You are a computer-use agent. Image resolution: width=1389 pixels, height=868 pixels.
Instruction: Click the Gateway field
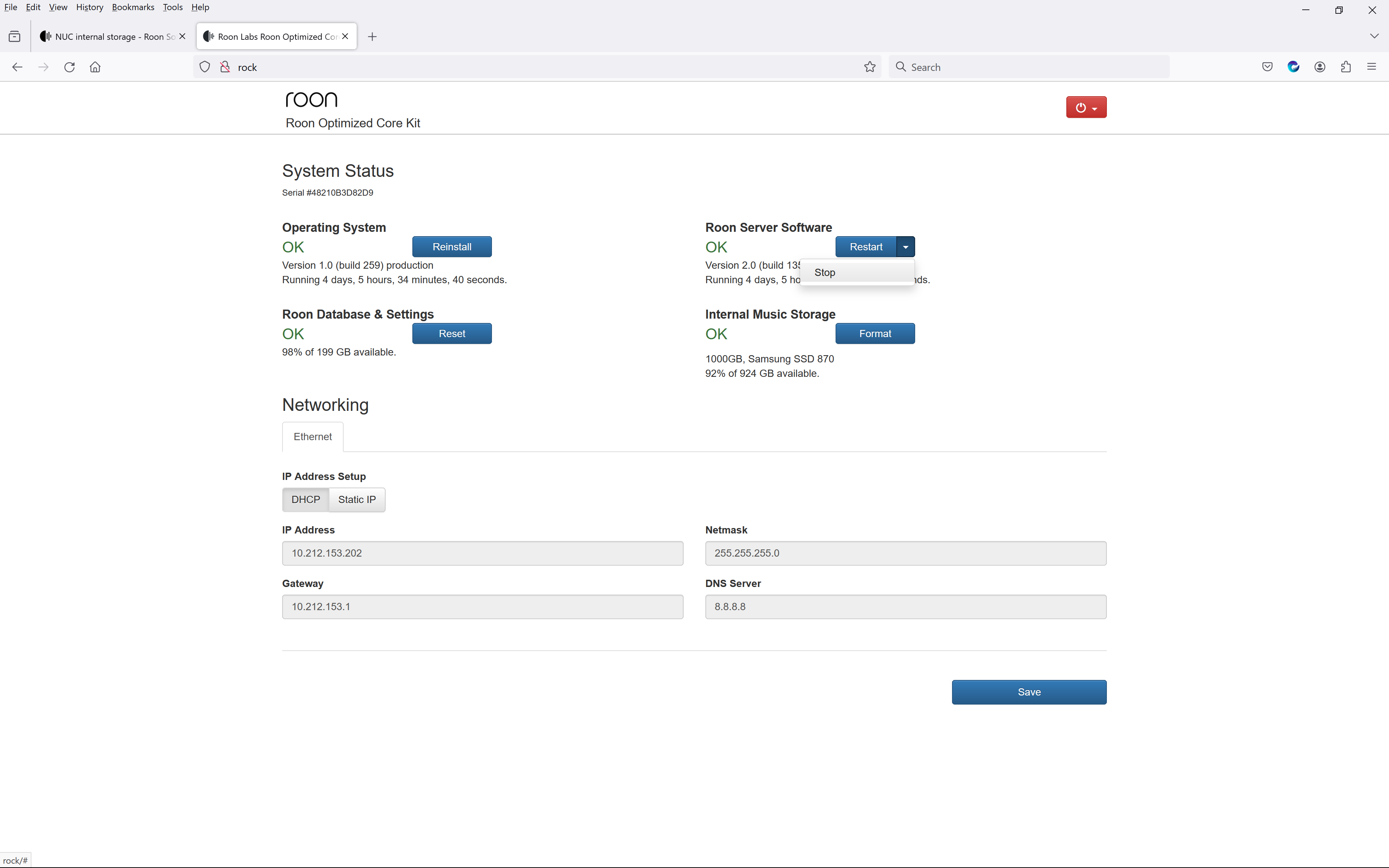pos(483,607)
